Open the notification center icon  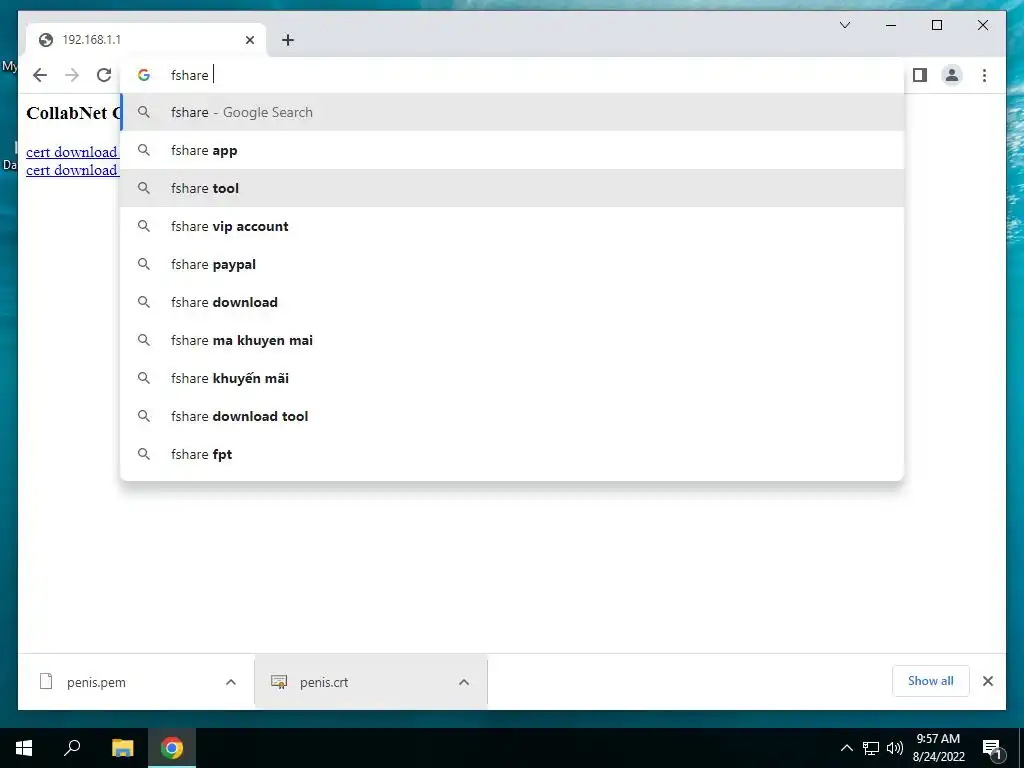tap(992, 748)
